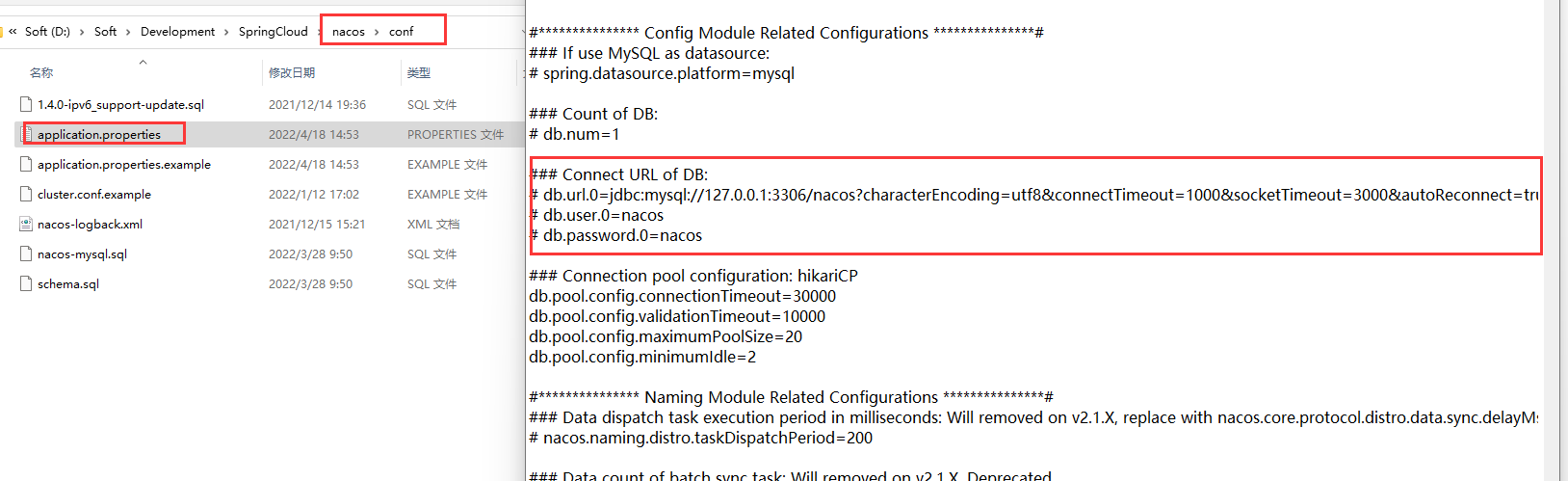Click the nacos-mysql.sql file icon
This screenshot has height=481, width=1568.
coord(26,254)
